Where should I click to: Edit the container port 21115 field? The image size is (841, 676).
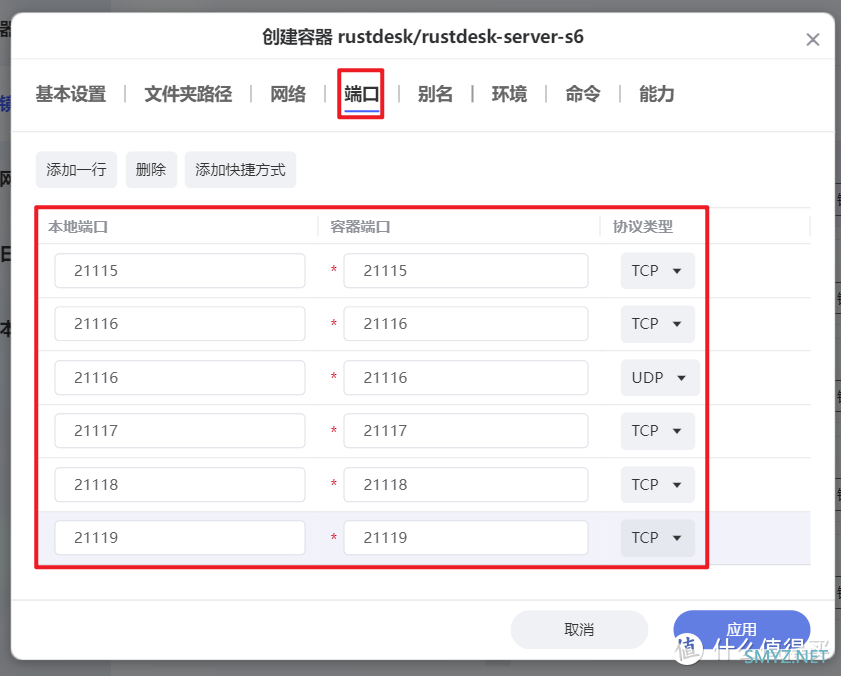point(466,270)
